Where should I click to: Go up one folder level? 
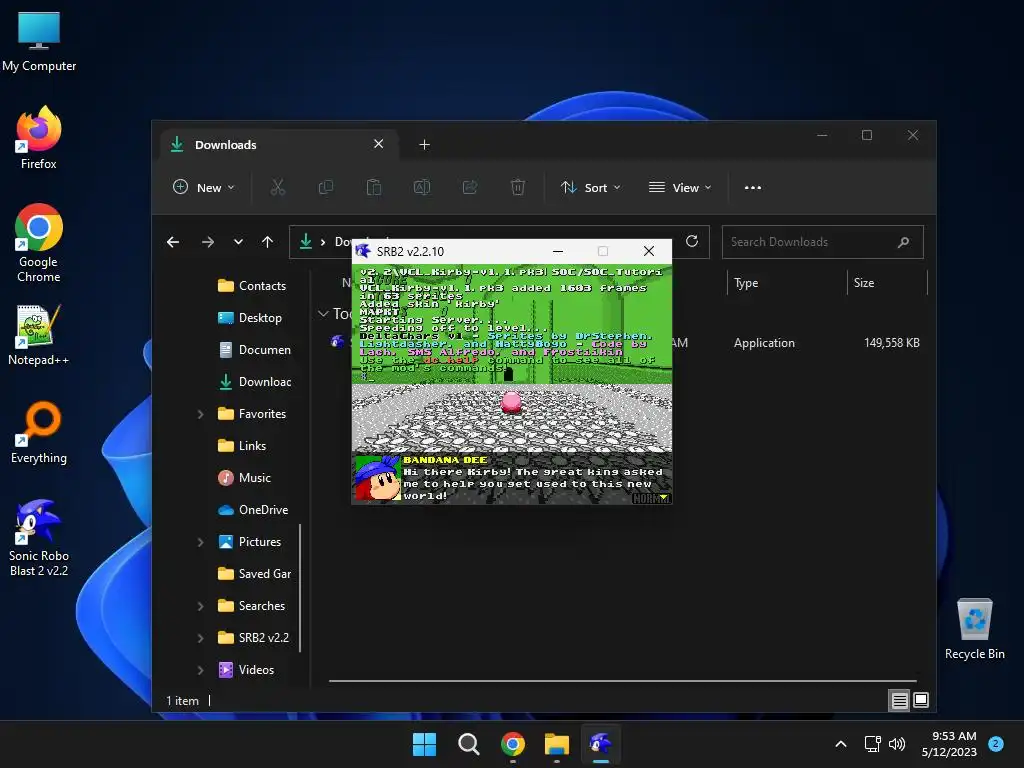pos(267,242)
